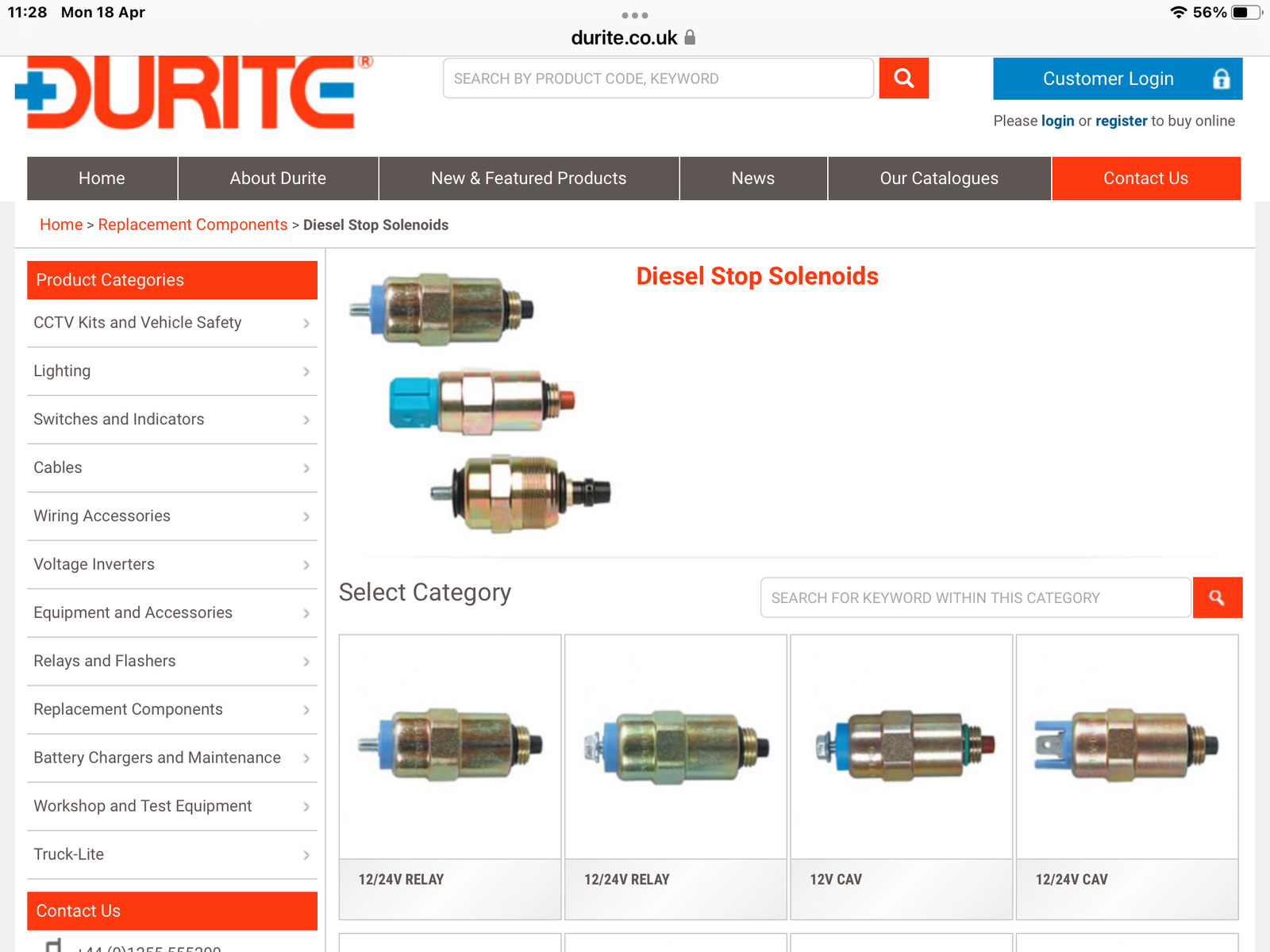
Task: Expand Wiring Accessories chevron
Action: tap(306, 516)
